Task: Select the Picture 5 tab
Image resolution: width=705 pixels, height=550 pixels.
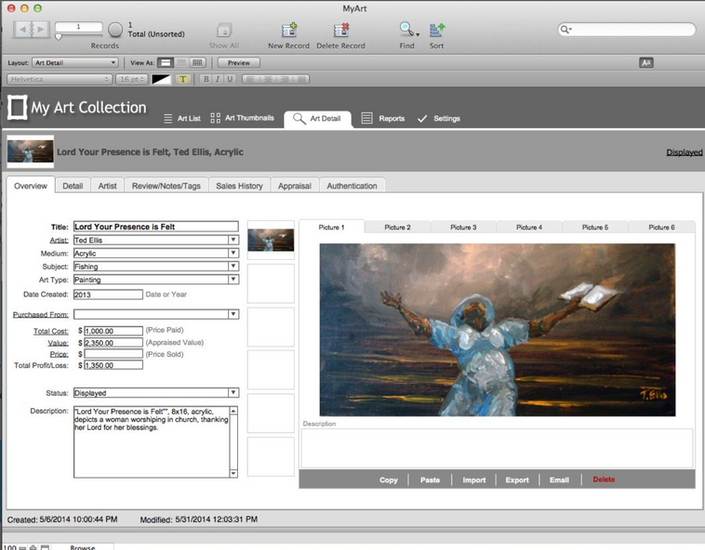Action: point(595,227)
